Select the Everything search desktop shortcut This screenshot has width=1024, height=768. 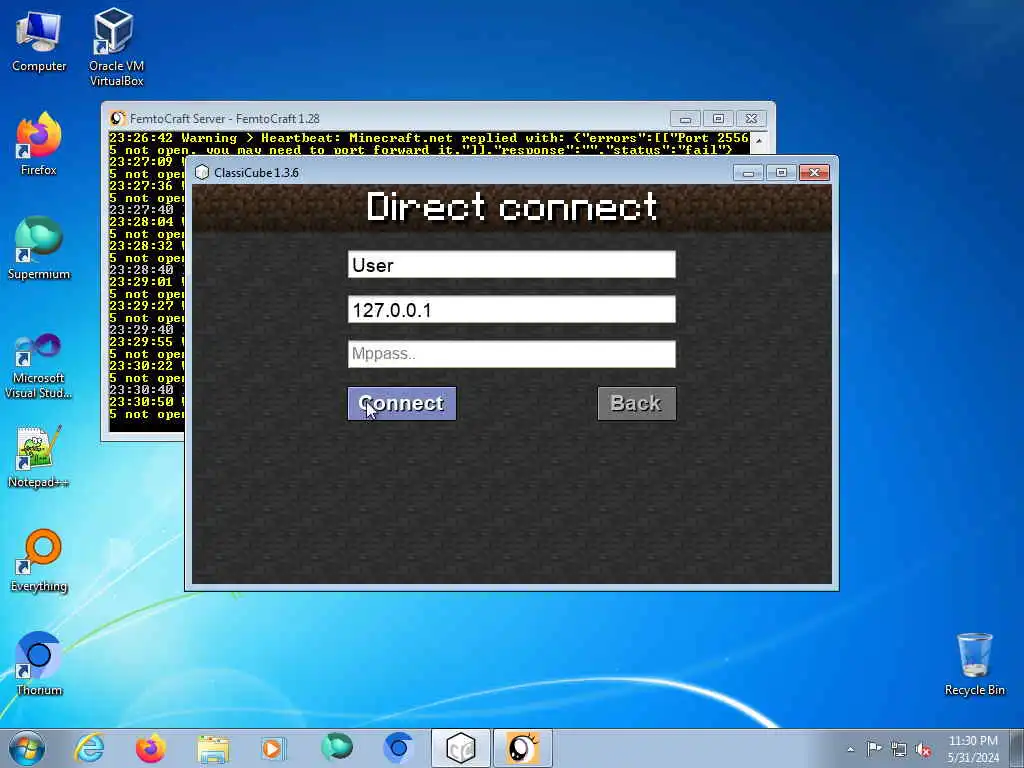point(39,560)
